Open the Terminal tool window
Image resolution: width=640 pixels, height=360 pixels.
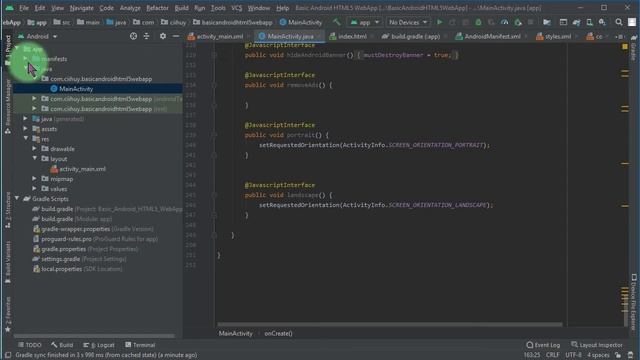pyautogui.click(x=140, y=345)
